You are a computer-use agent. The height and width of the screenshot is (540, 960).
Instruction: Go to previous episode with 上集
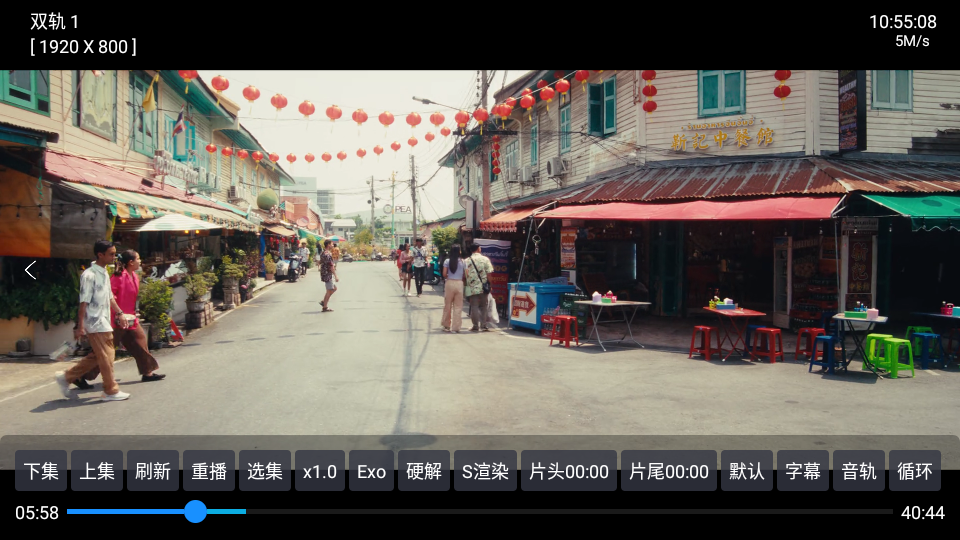(97, 471)
